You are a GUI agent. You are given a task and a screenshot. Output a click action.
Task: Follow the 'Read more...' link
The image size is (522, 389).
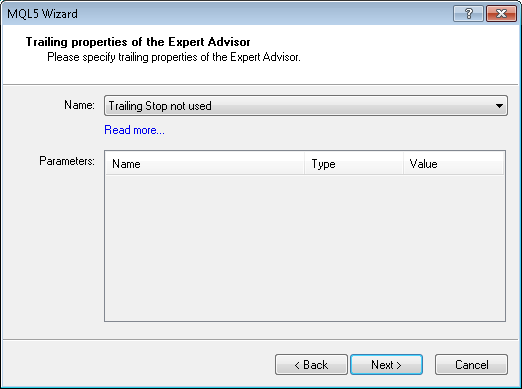[x=134, y=130]
